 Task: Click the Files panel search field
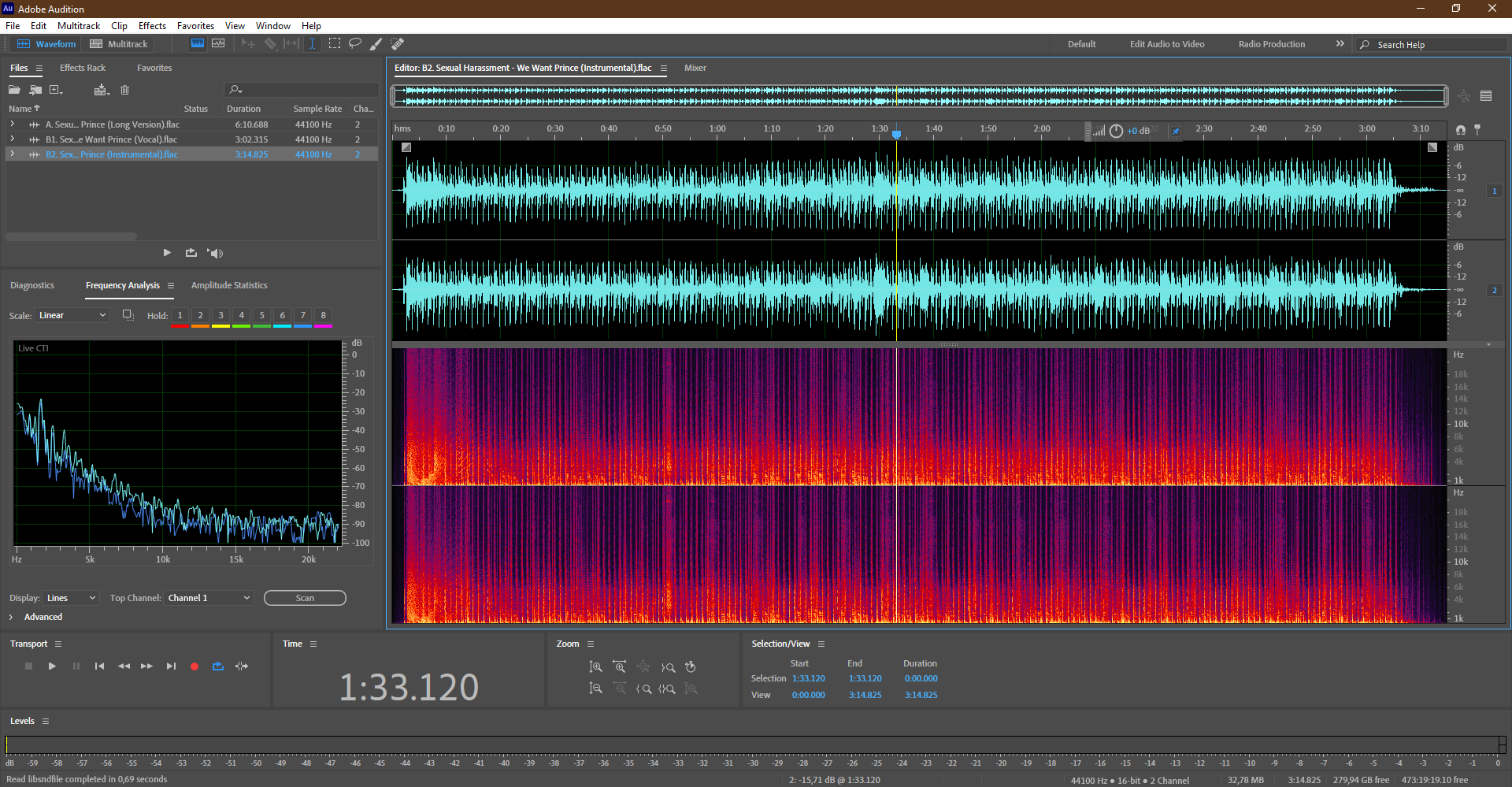302,90
